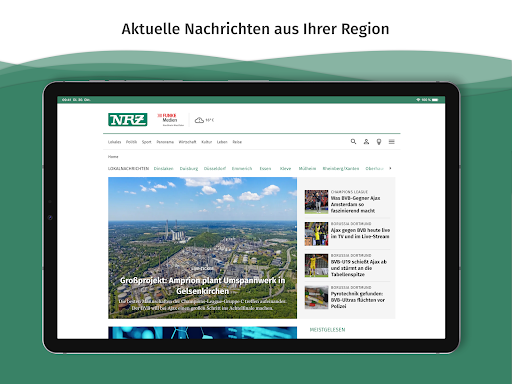Open the Dinslaken local news link
The width and height of the screenshot is (512, 384).
(x=164, y=169)
